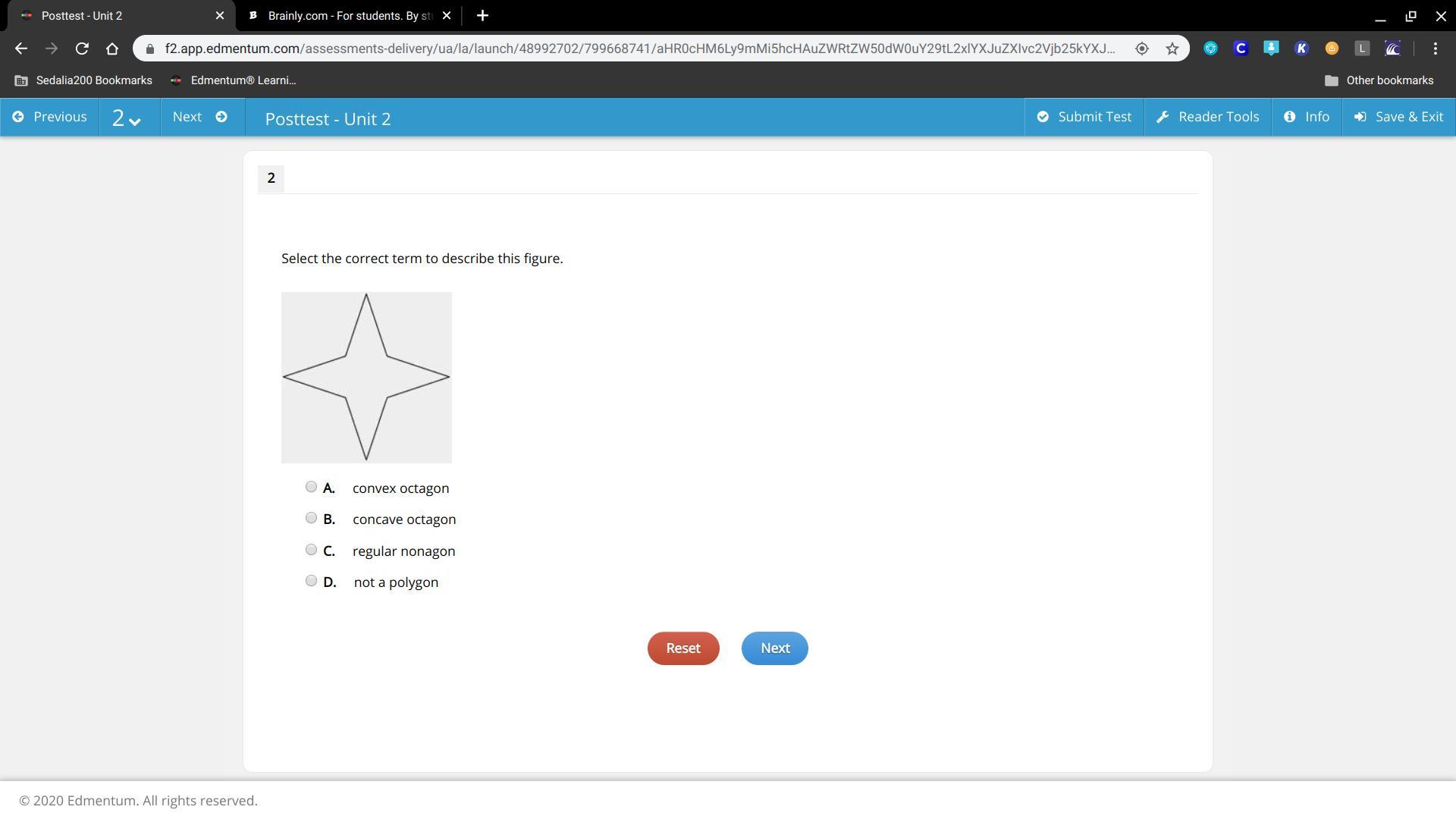Viewport: 1456px width, 819px height.
Task: Open the 'Other bookmarks' folder
Action: [x=1379, y=80]
